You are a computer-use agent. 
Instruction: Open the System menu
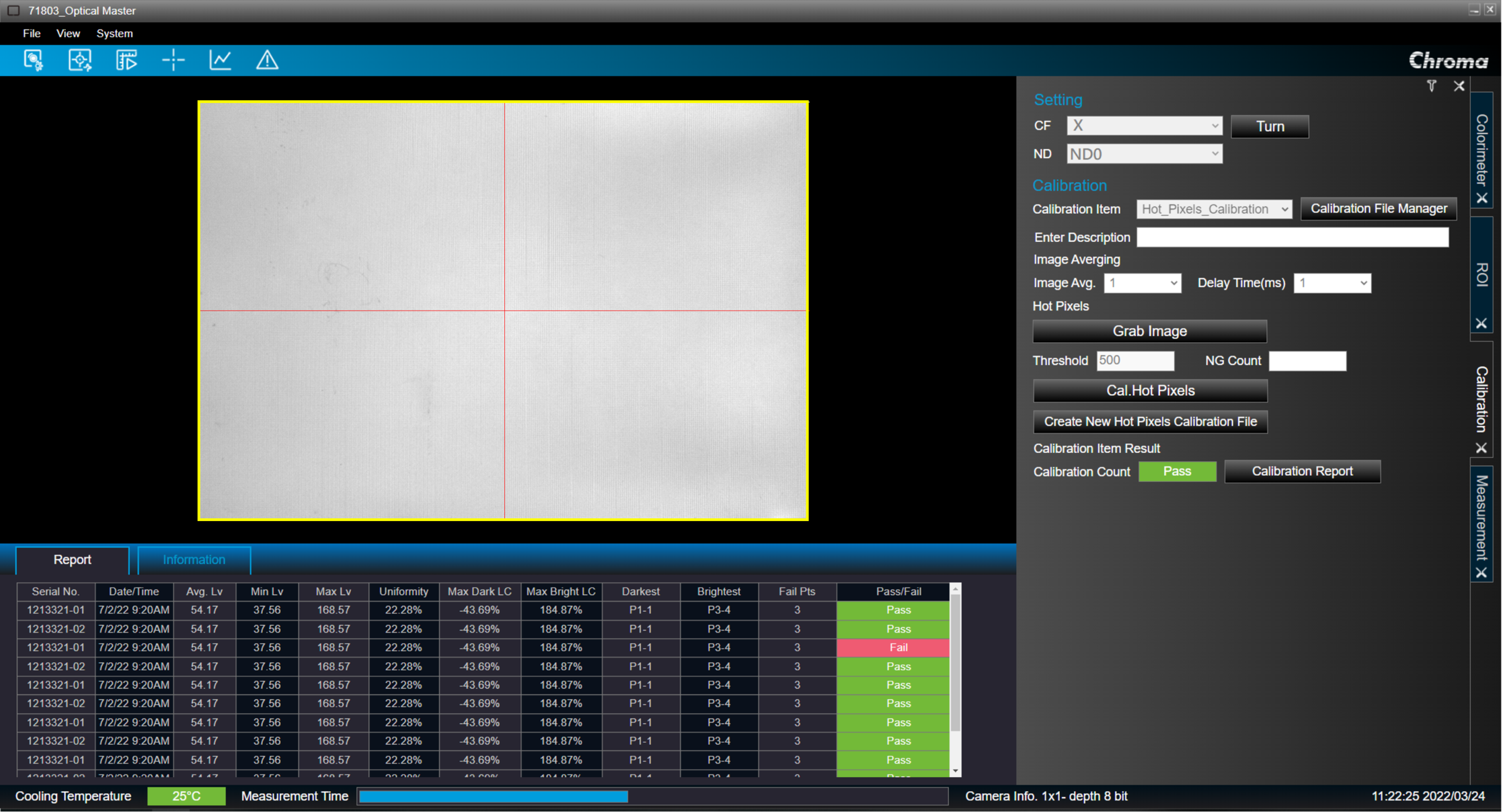click(114, 34)
